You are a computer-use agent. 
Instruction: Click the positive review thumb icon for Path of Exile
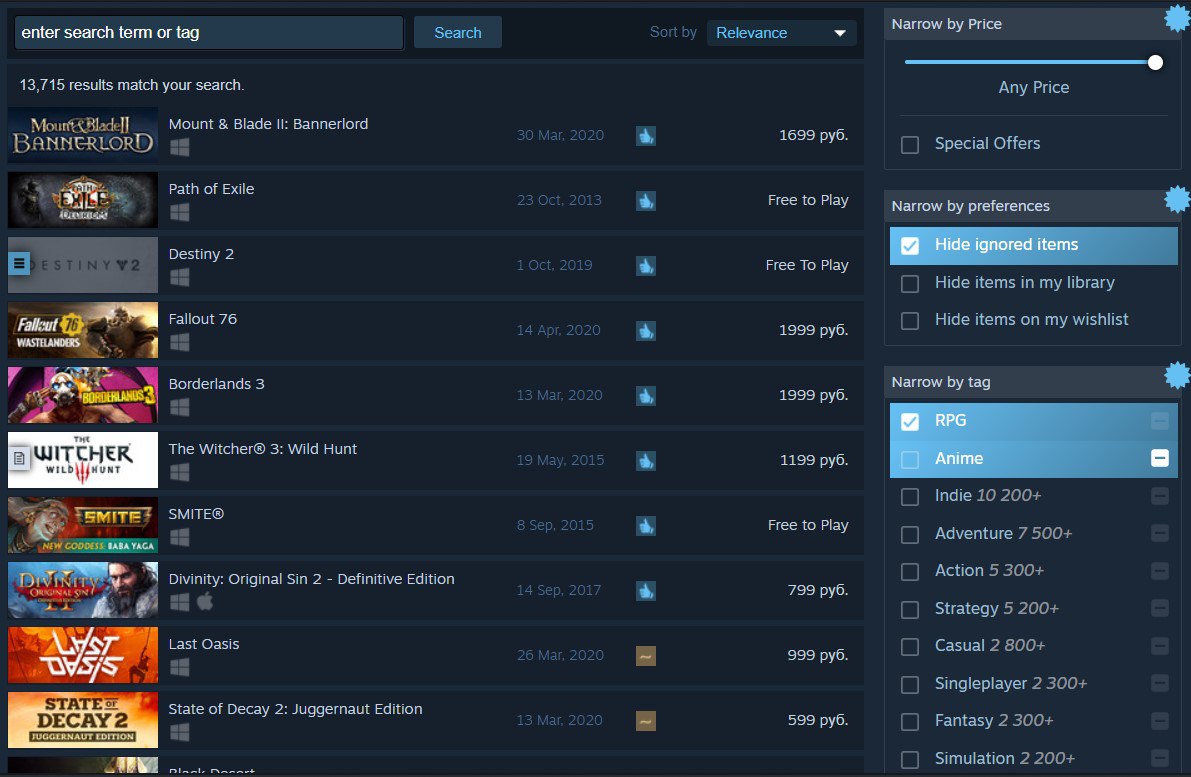[646, 201]
